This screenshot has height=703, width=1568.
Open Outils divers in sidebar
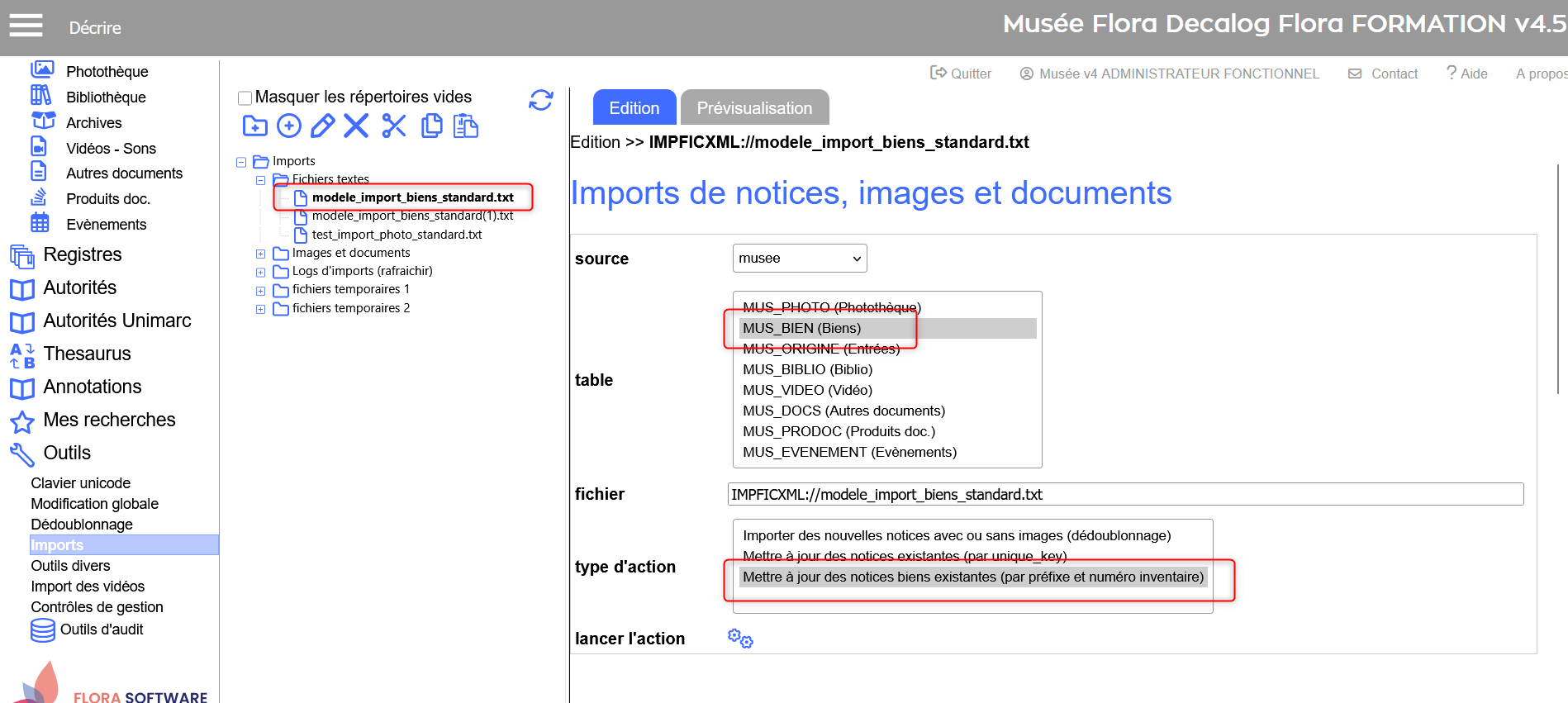(71, 565)
